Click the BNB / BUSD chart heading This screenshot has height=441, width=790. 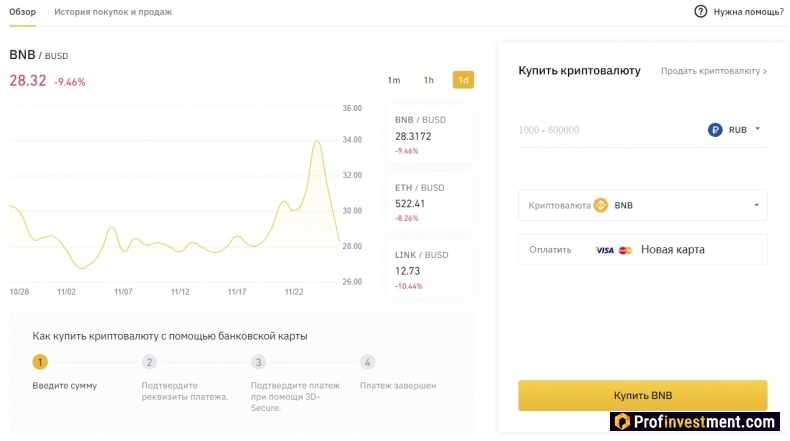click(39, 55)
